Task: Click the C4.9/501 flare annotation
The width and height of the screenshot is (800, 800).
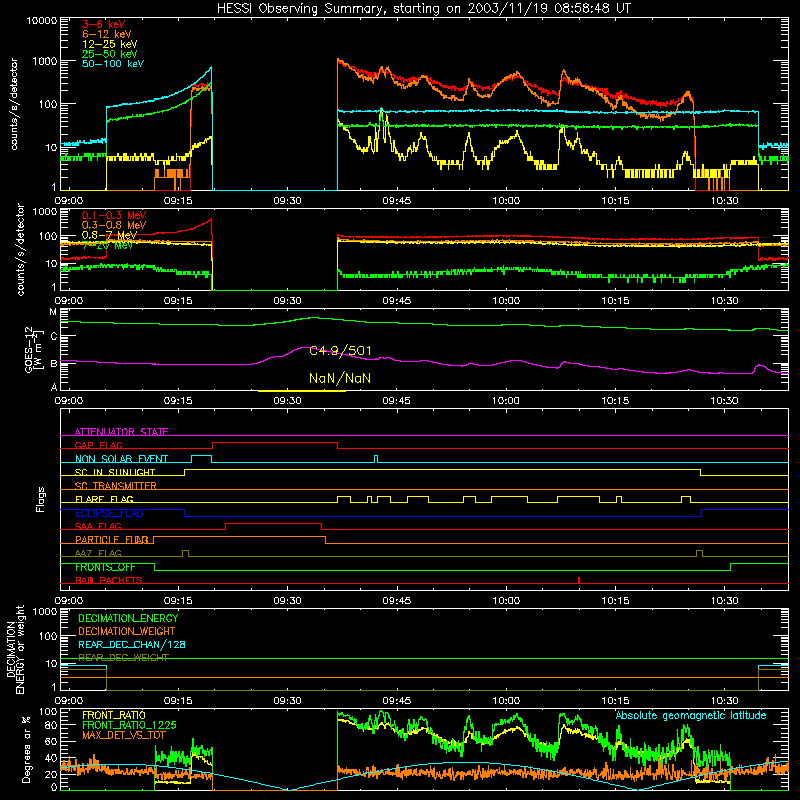Action: pos(340,351)
